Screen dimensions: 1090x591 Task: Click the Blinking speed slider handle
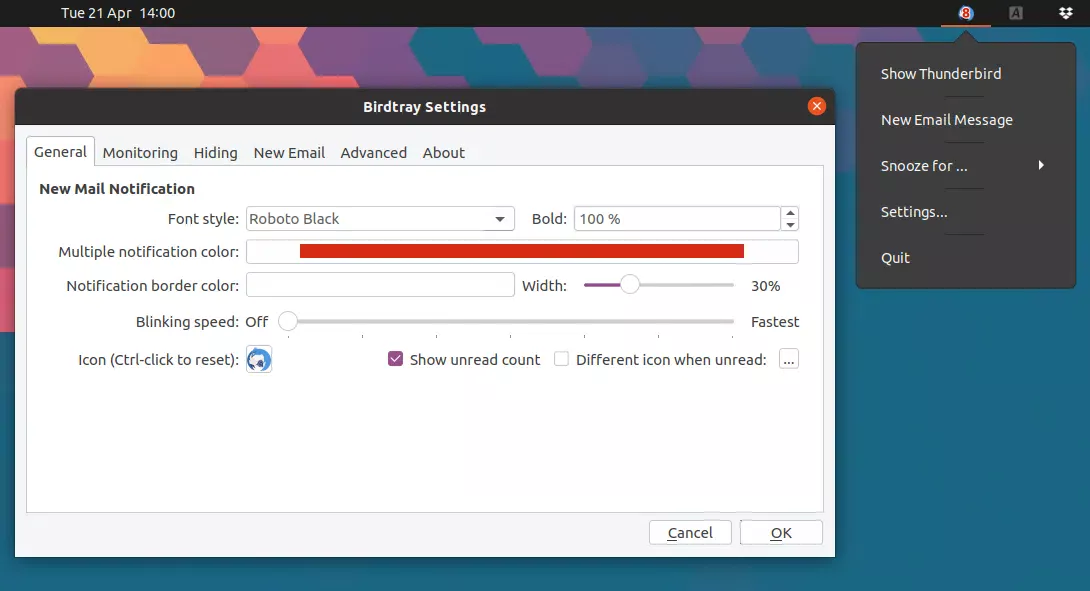pos(288,321)
